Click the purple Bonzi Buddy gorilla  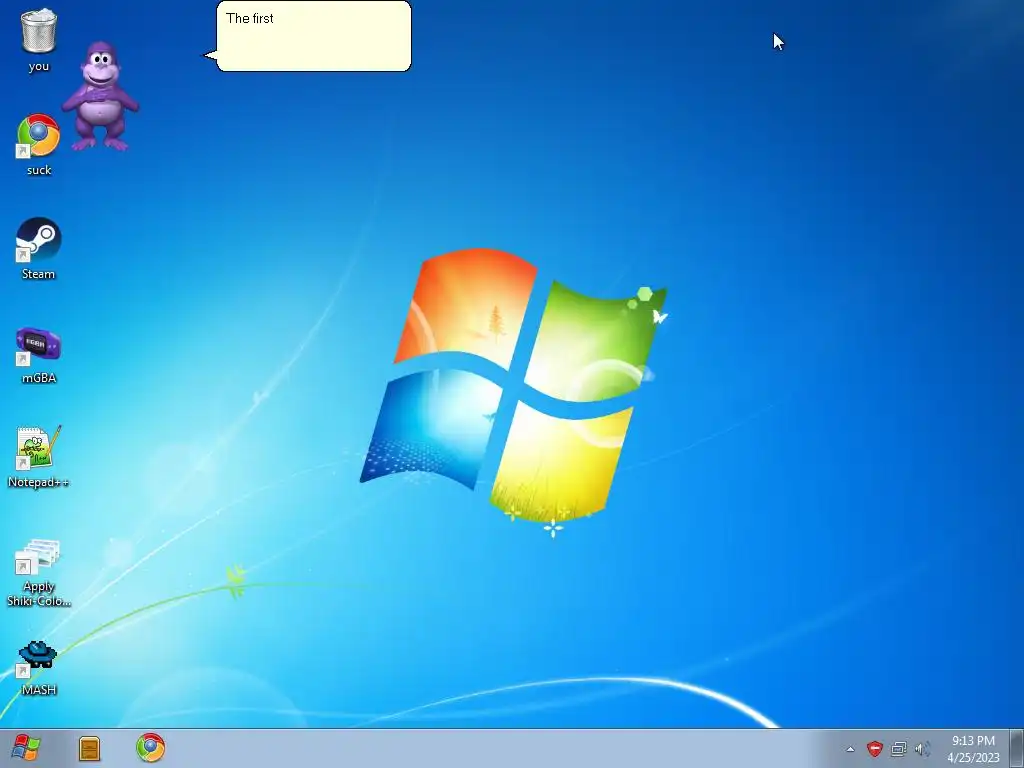click(100, 95)
